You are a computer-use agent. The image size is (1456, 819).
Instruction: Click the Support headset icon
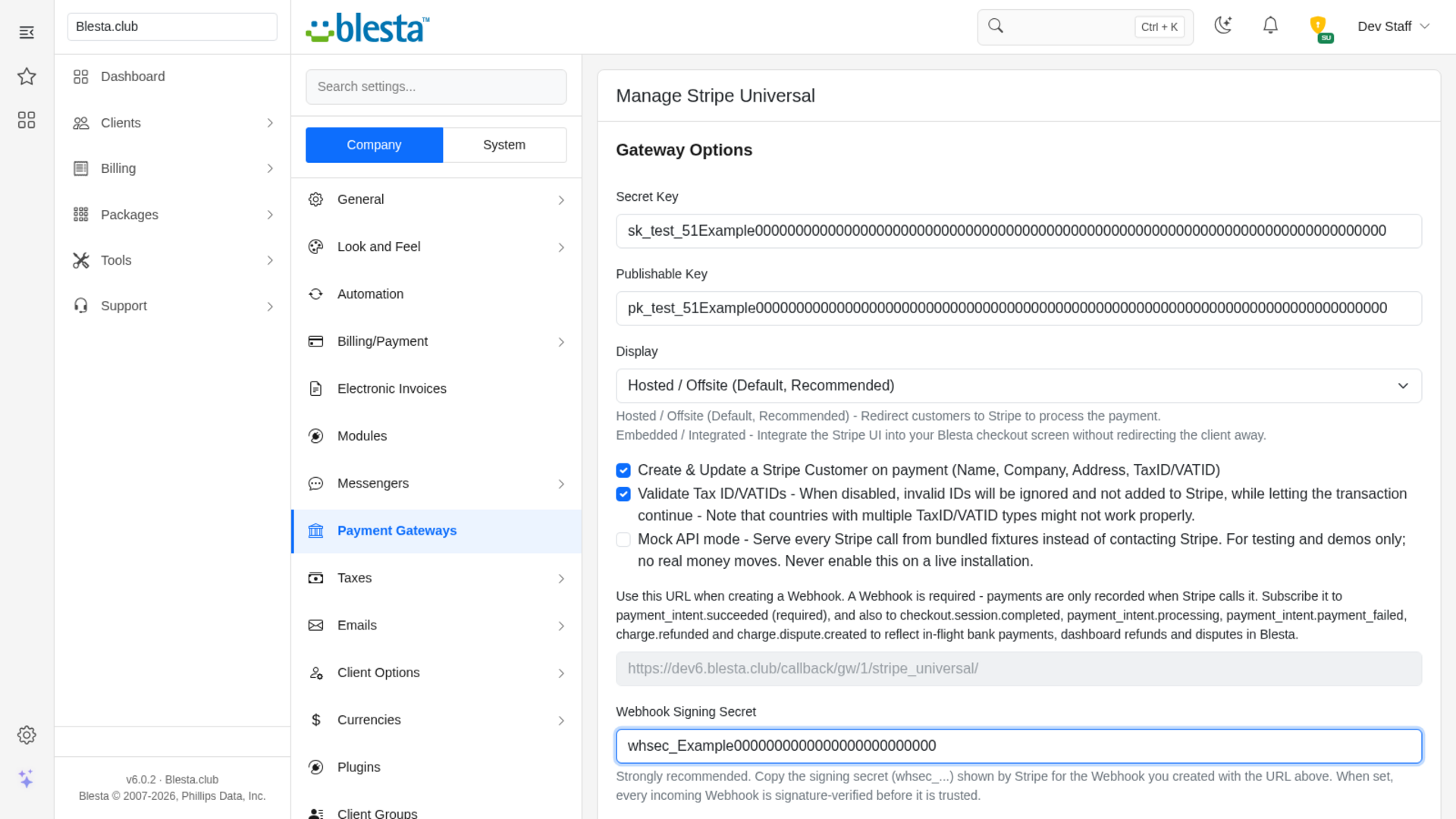(81, 306)
